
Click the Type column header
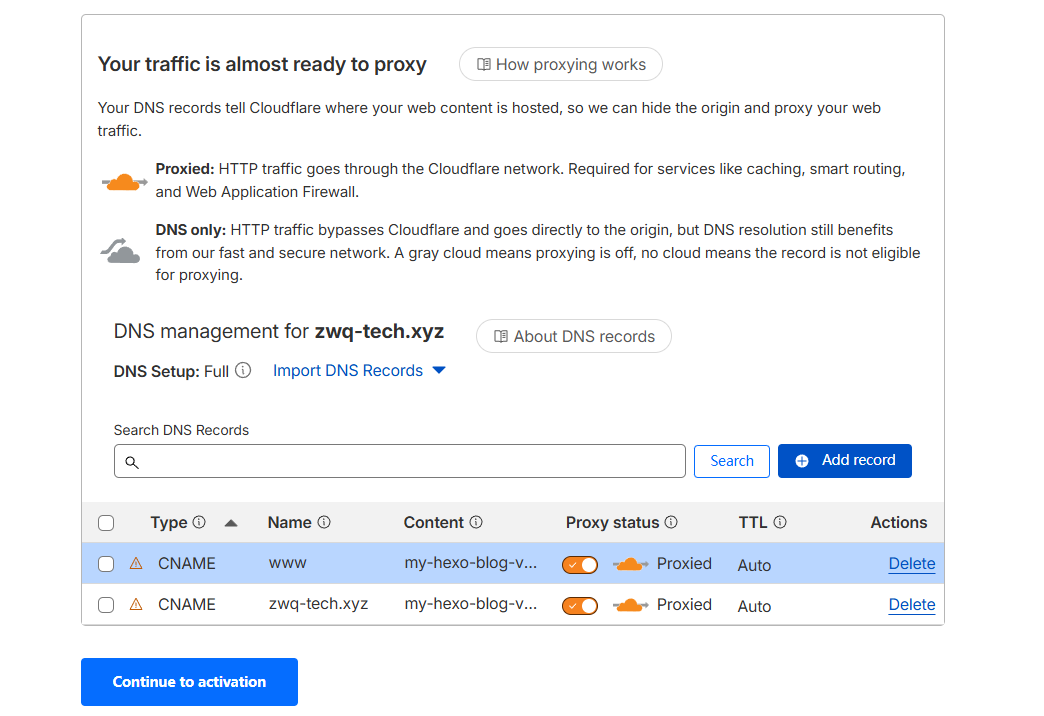point(168,523)
